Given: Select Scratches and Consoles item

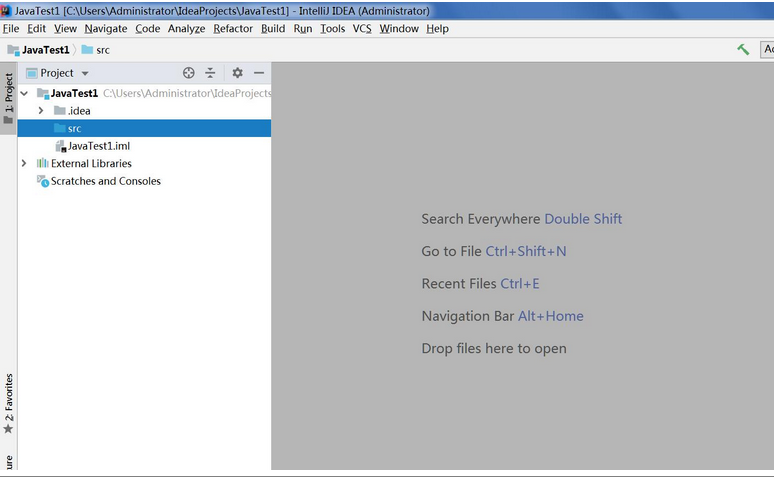Looking at the screenshot, I should pyautogui.click(x=144, y=181).
